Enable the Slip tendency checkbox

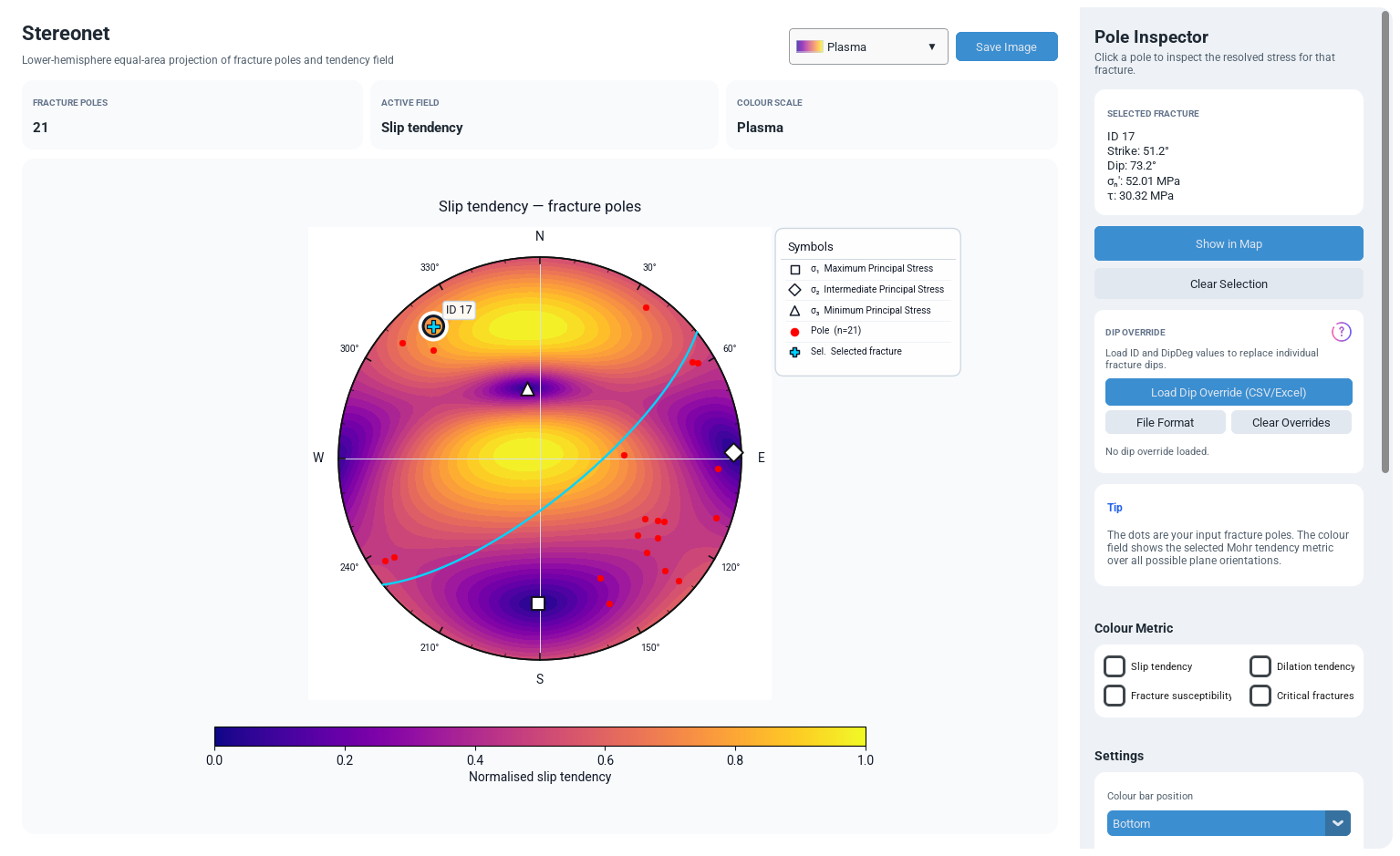pos(1115,666)
